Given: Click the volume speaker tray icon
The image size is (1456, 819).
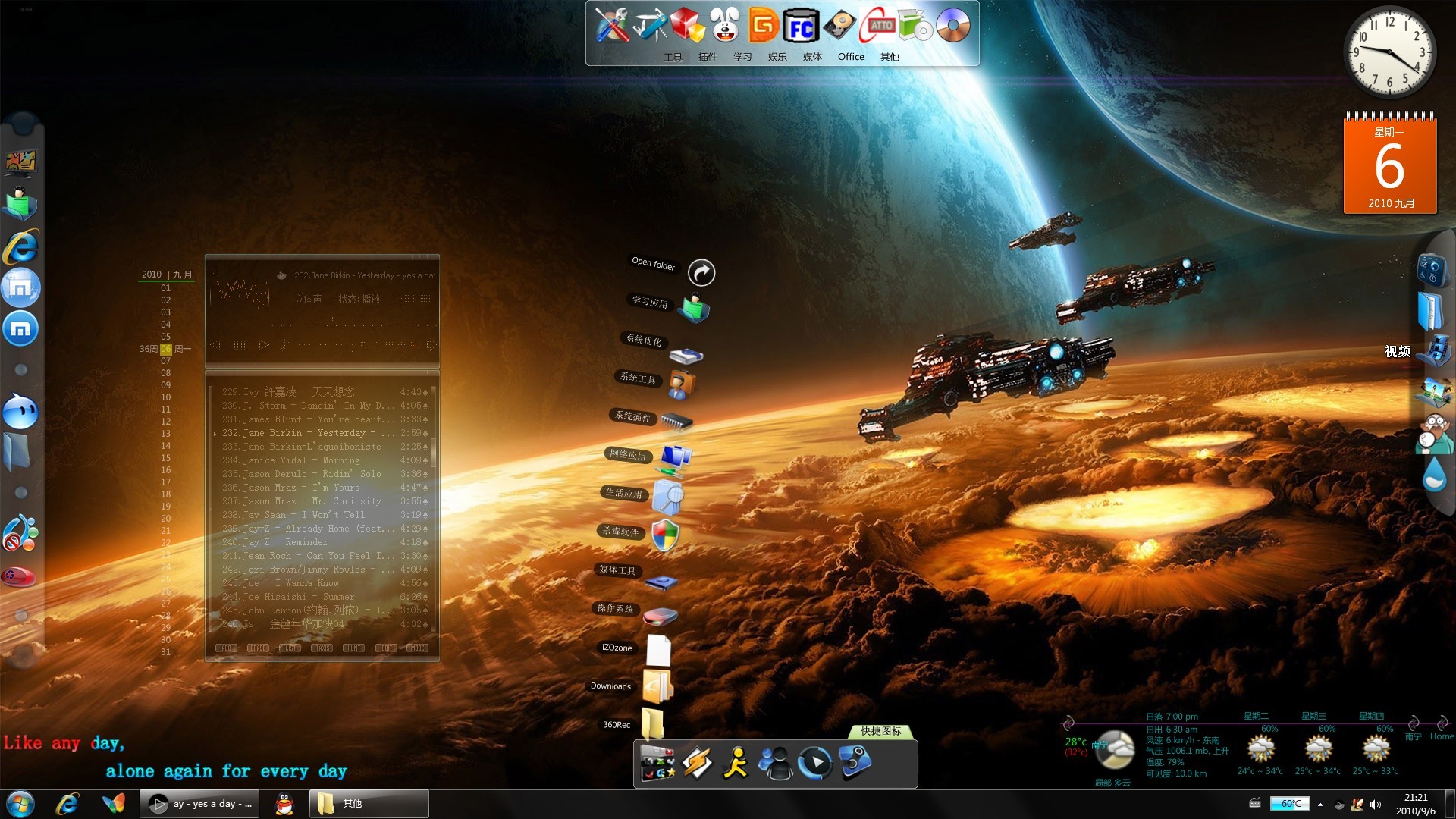Looking at the screenshot, I should pyautogui.click(x=1376, y=805).
